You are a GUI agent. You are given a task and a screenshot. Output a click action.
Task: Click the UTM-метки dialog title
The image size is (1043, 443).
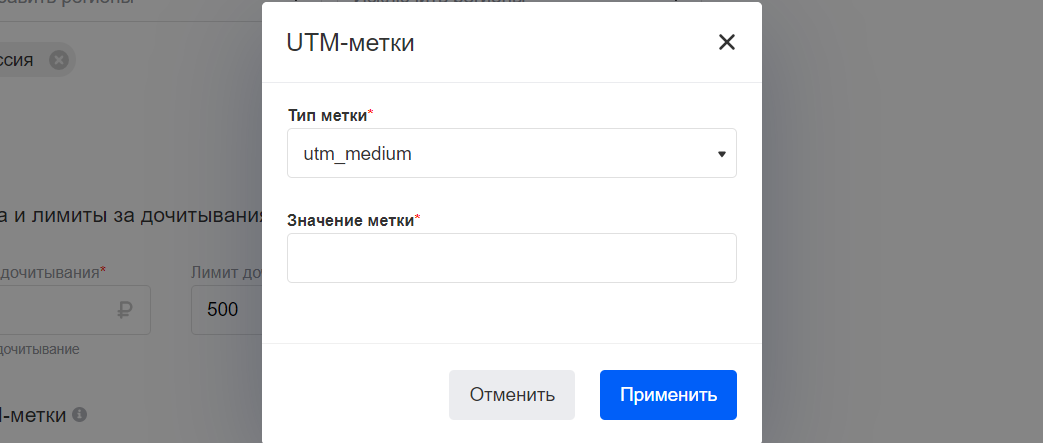tap(351, 43)
